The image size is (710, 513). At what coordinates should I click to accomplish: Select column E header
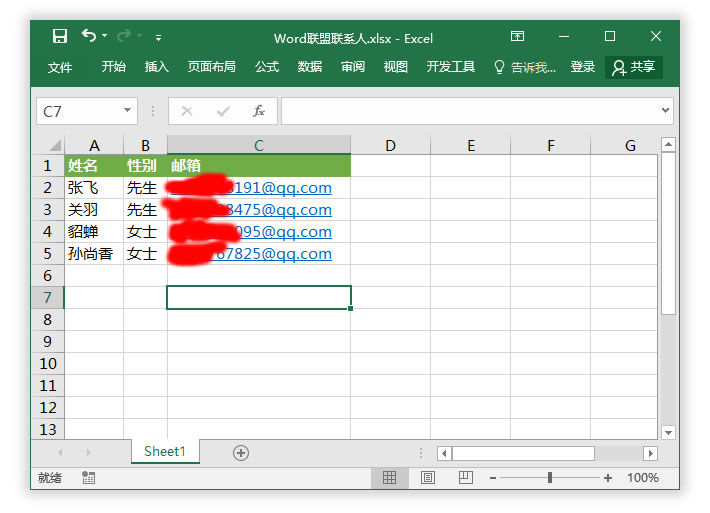point(471,145)
